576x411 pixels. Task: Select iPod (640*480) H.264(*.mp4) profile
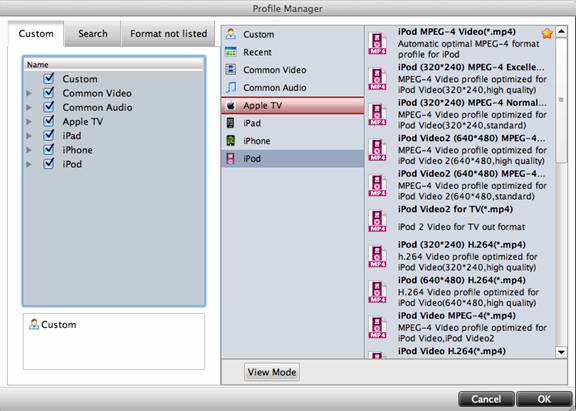[x=461, y=291]
